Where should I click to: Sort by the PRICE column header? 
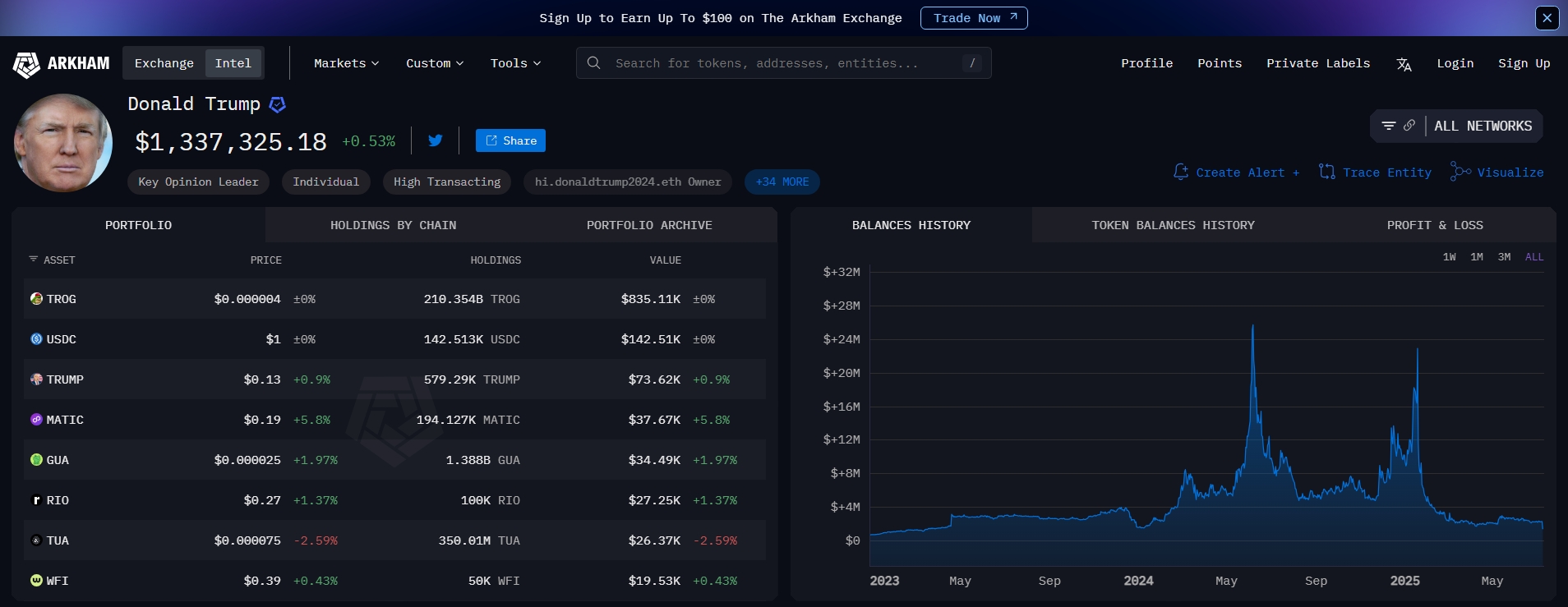click(x=265, y=260)
